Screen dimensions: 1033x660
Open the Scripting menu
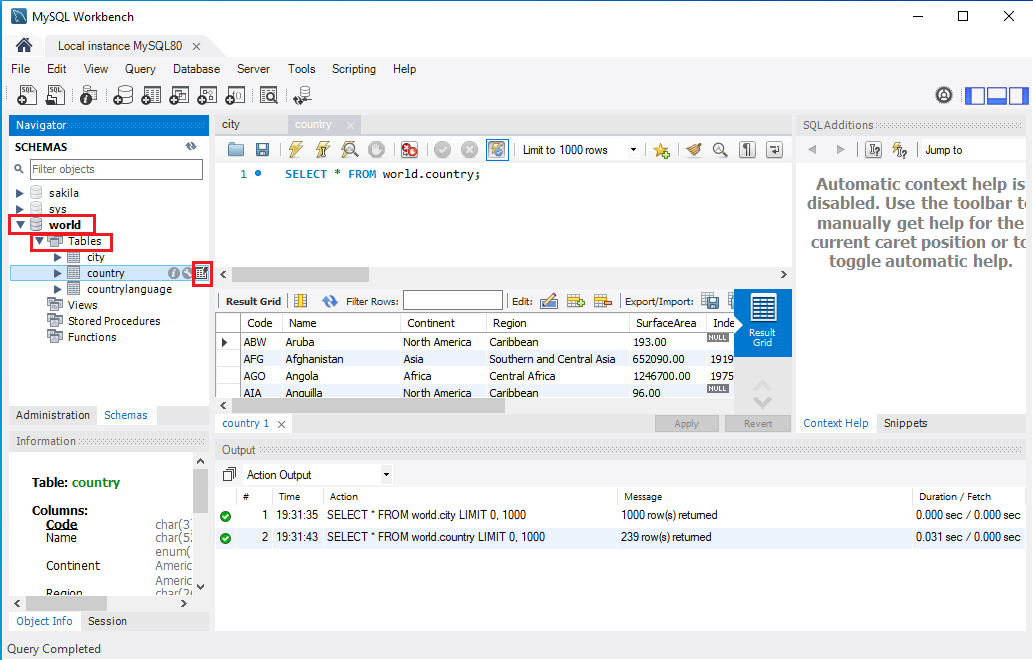[354, 69]
